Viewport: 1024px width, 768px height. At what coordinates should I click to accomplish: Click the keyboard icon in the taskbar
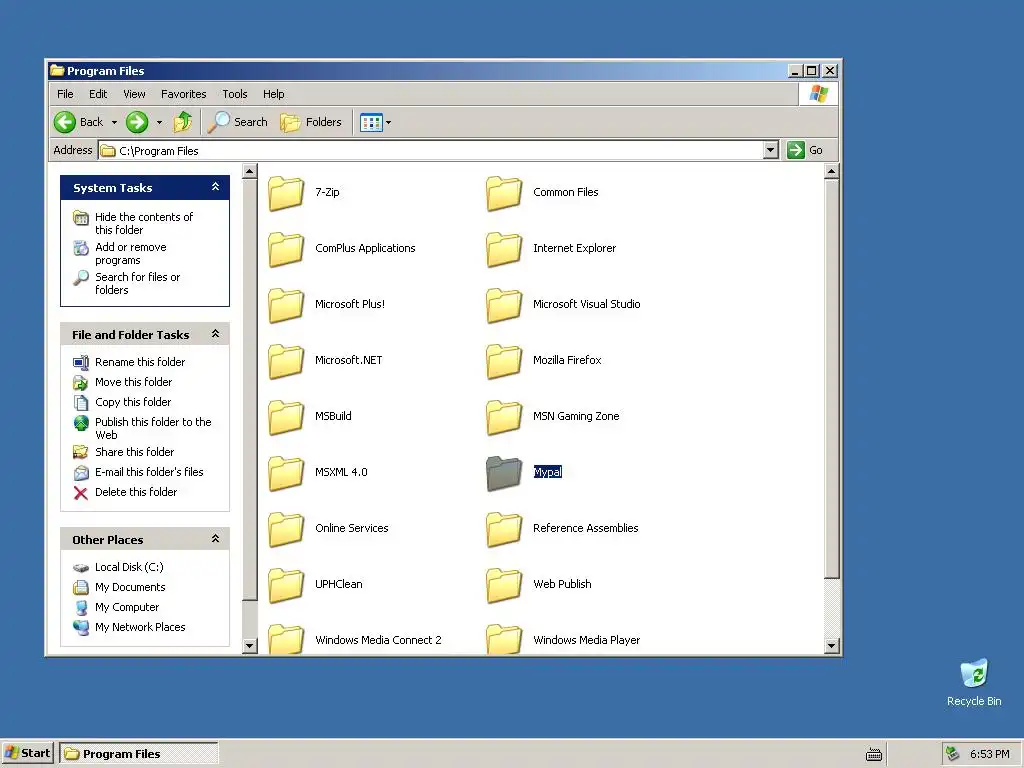click(x=874, y=754)
